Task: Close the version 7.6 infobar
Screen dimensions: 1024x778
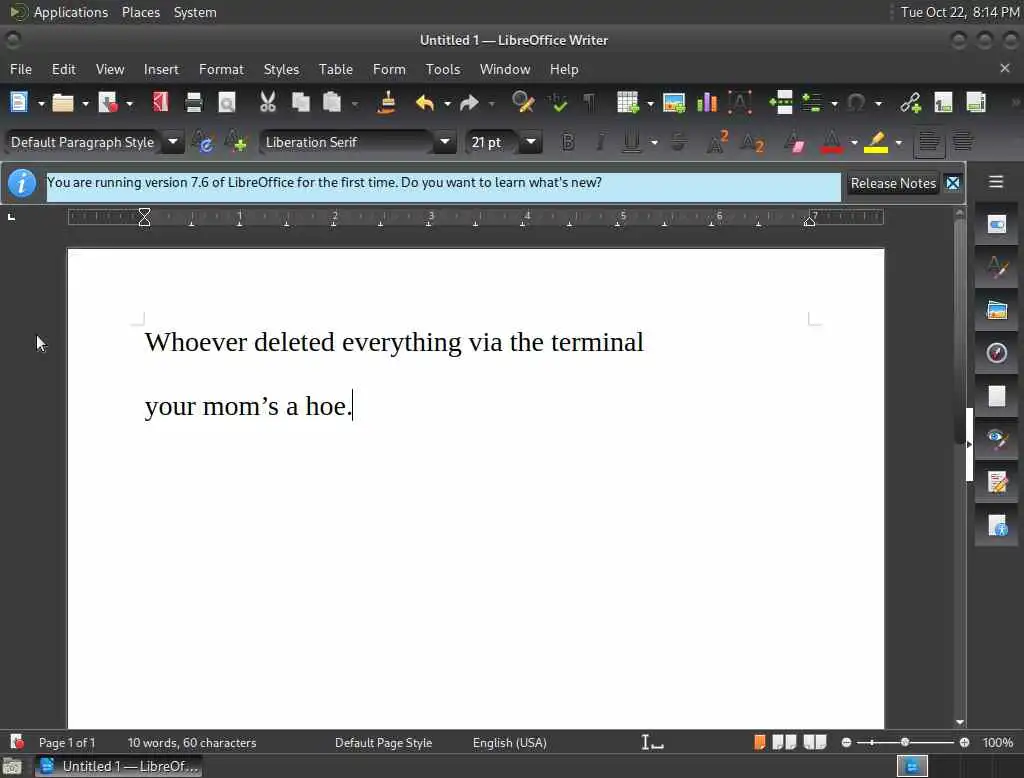Action: pyautogui.click(x=953, y=184)
